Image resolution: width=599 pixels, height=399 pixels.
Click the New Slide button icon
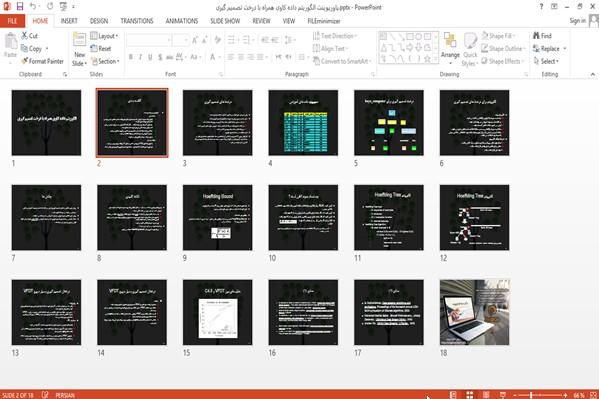(x=79, y=40)
